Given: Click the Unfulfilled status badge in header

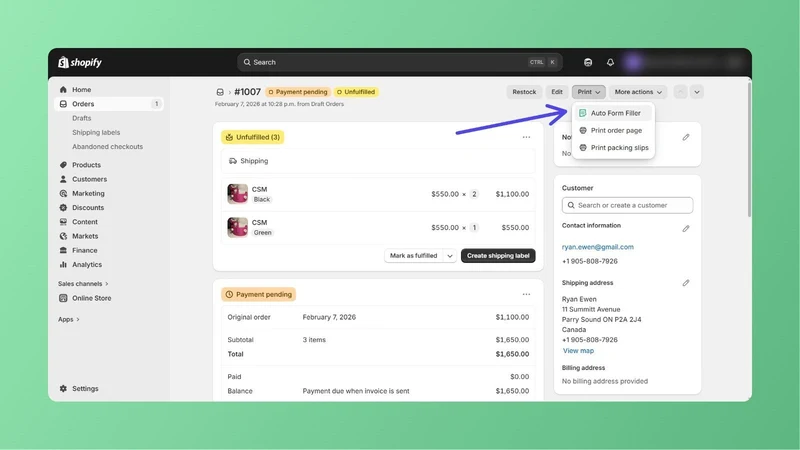Looking at the screenshot, I should pyautogui.click(x=356, y=92).
